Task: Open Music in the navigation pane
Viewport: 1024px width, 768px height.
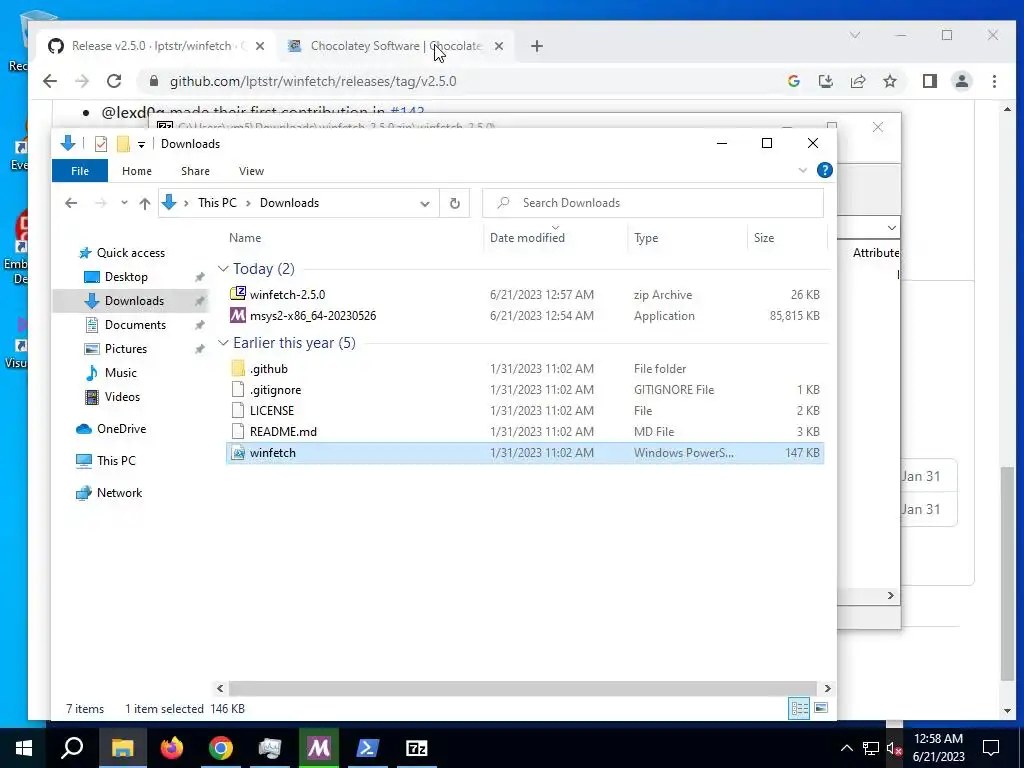Action: coord(120,373)
